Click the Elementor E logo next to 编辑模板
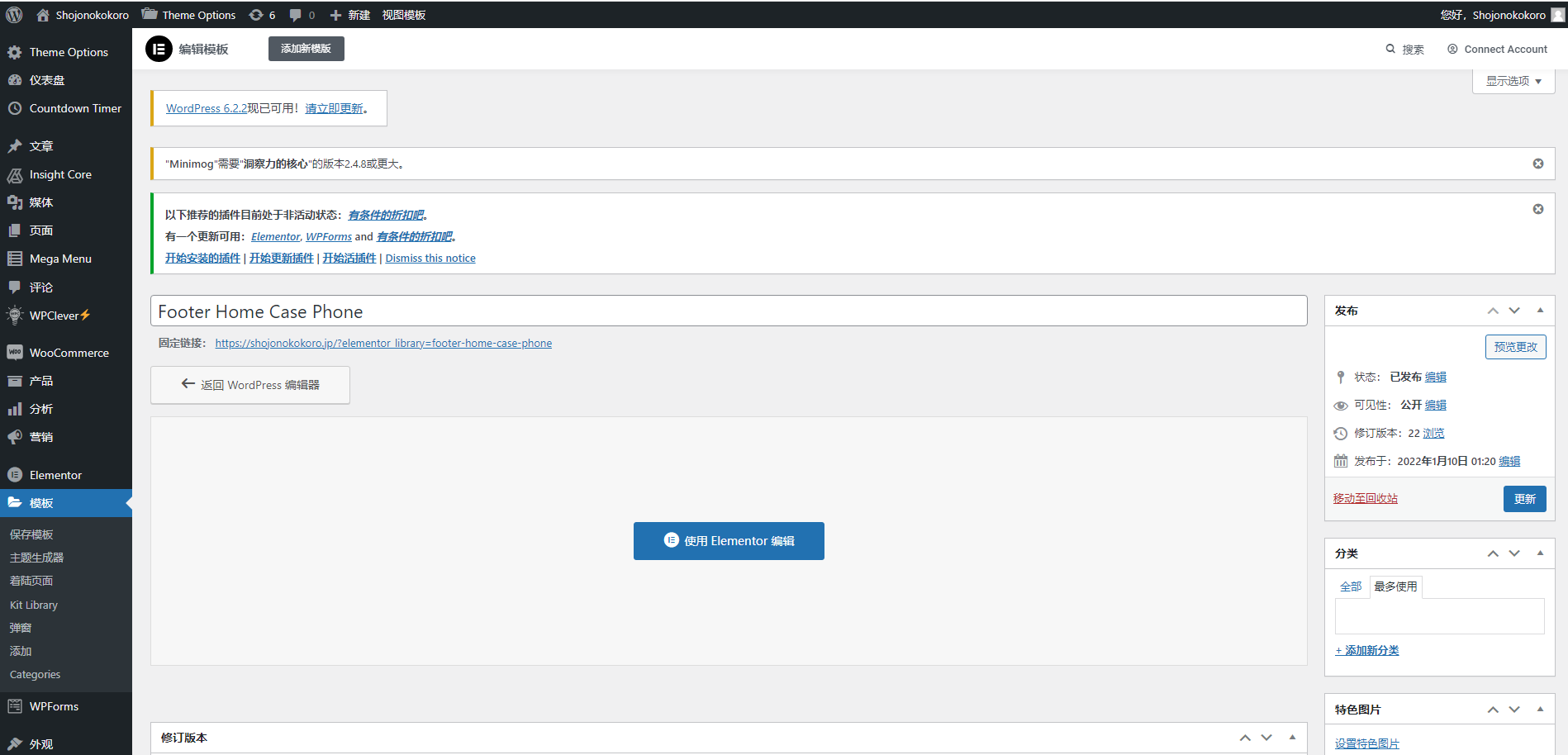Image resolution: width=1568 pixels, height=755 pixels. [159, 49]
